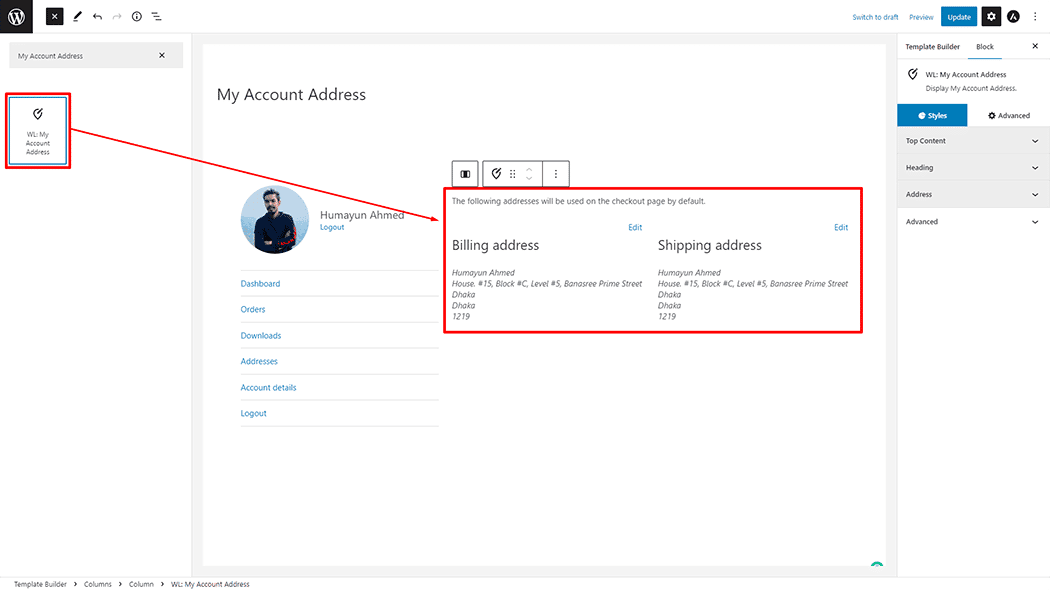
Task: Redo the last change
Action: click(117, 16)
